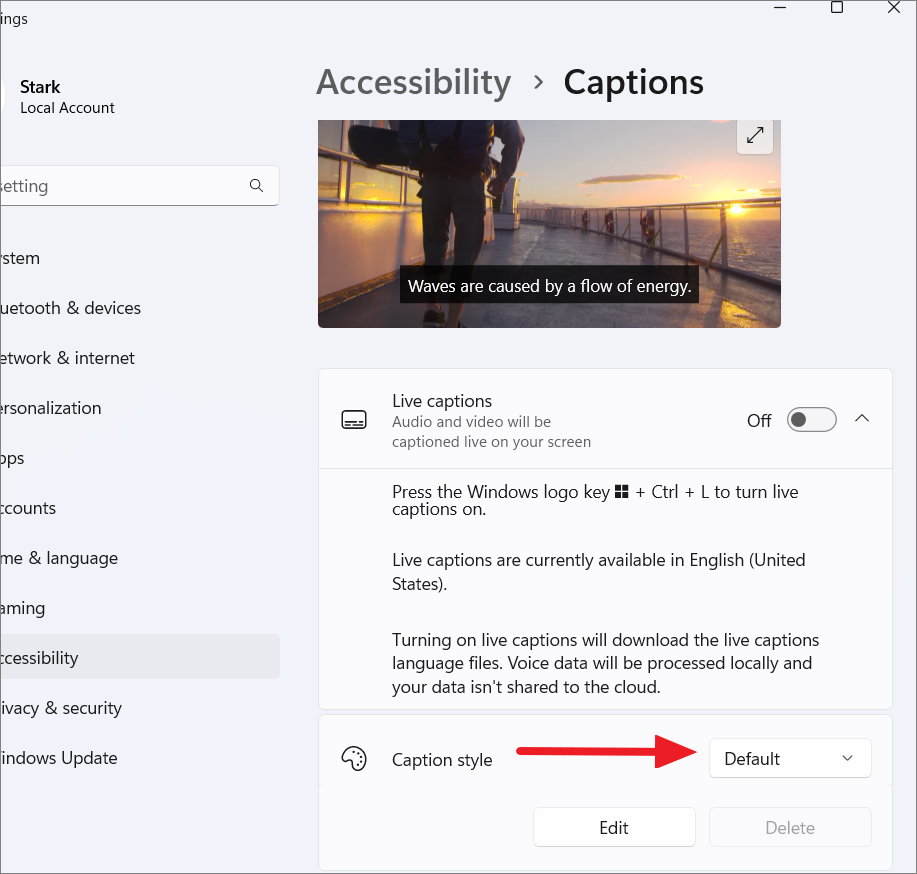Viewport: 917px width, 874px height.
Task: Click the 'Waves are caused by a flow of energy' caption
Action: (549, 285)
